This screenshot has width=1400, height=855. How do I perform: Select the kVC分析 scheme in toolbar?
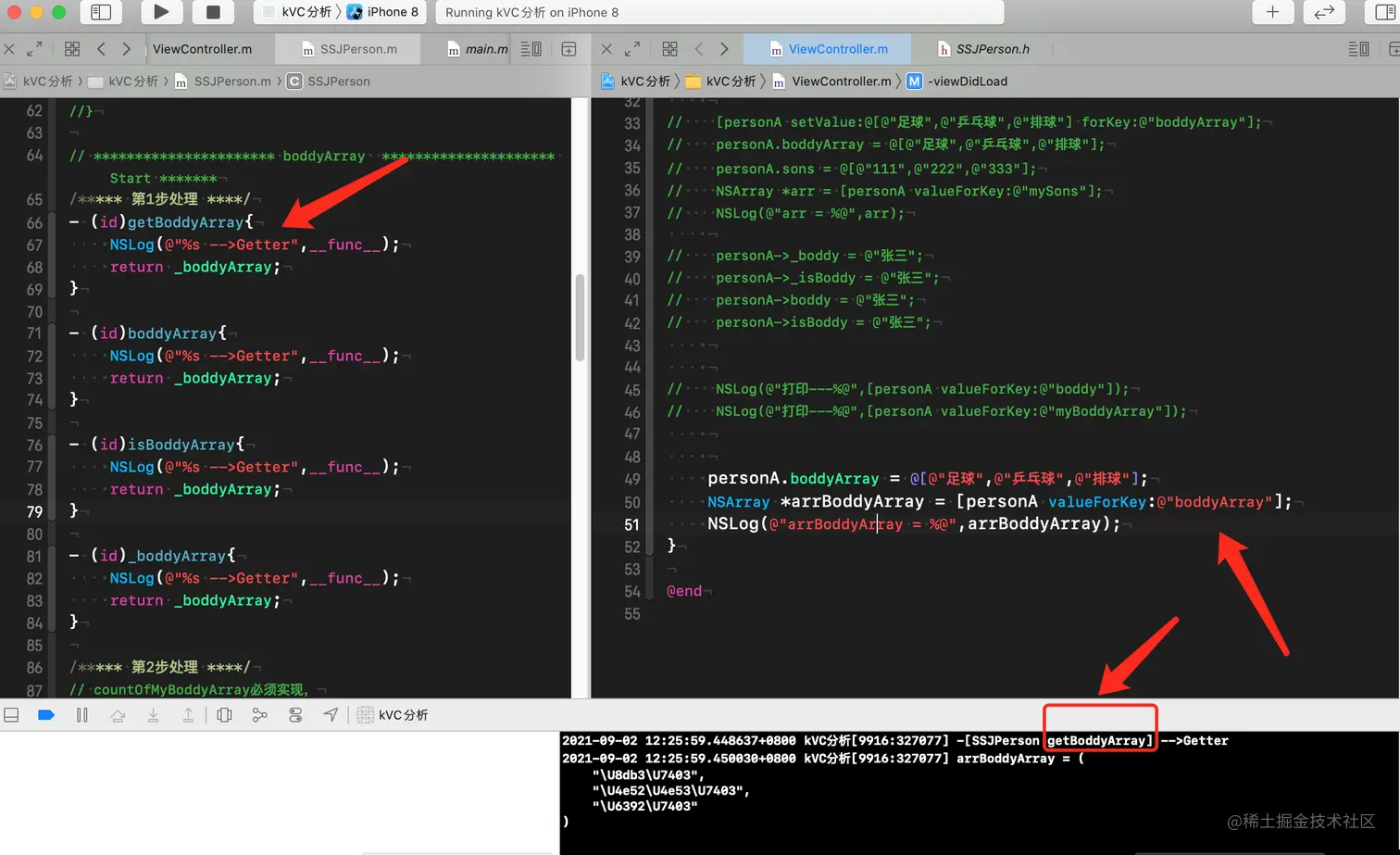[x=297, y=12]
